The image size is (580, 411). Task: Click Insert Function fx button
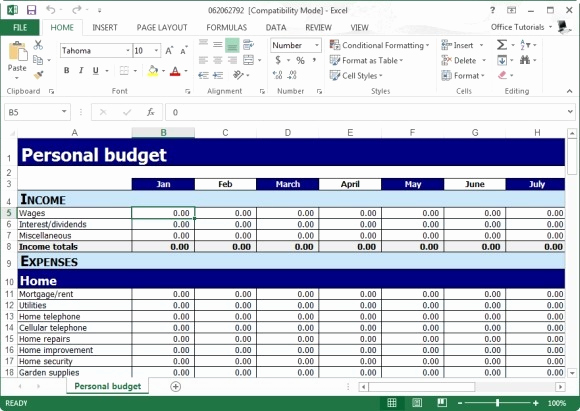(151, 112)
